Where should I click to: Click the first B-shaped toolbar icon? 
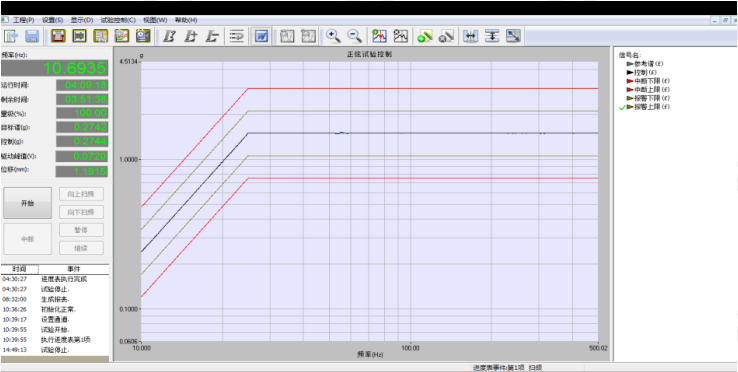click(x=169, y=36)
